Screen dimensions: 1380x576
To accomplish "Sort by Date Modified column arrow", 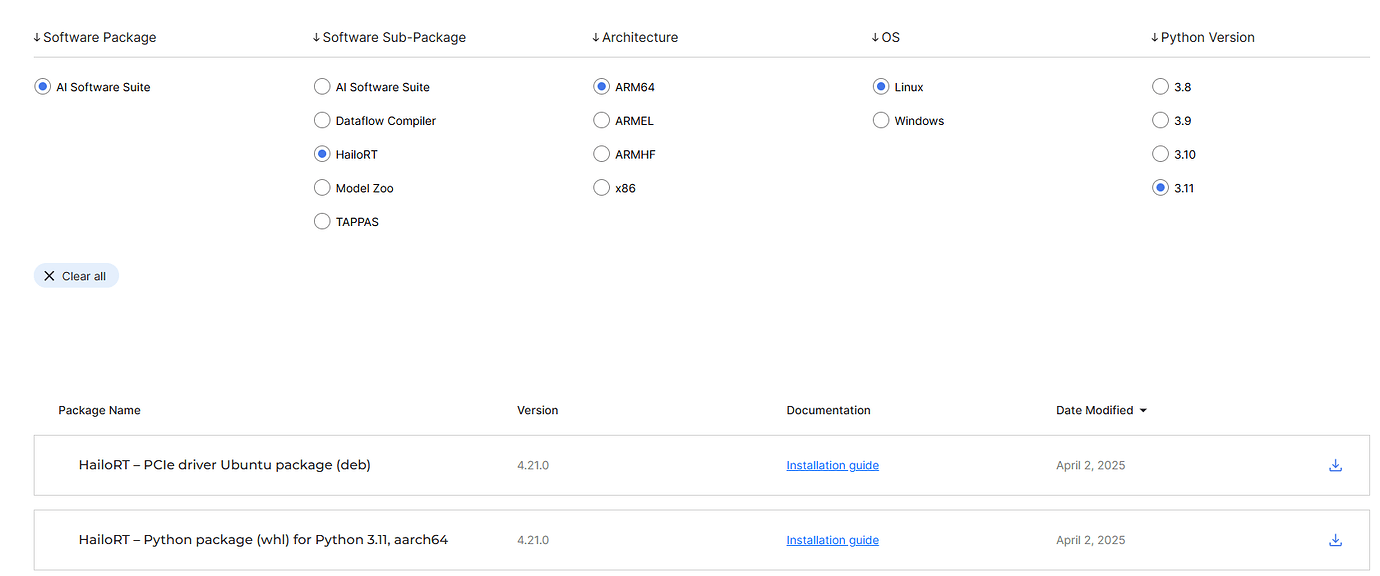I will (x=1143, y=411).
